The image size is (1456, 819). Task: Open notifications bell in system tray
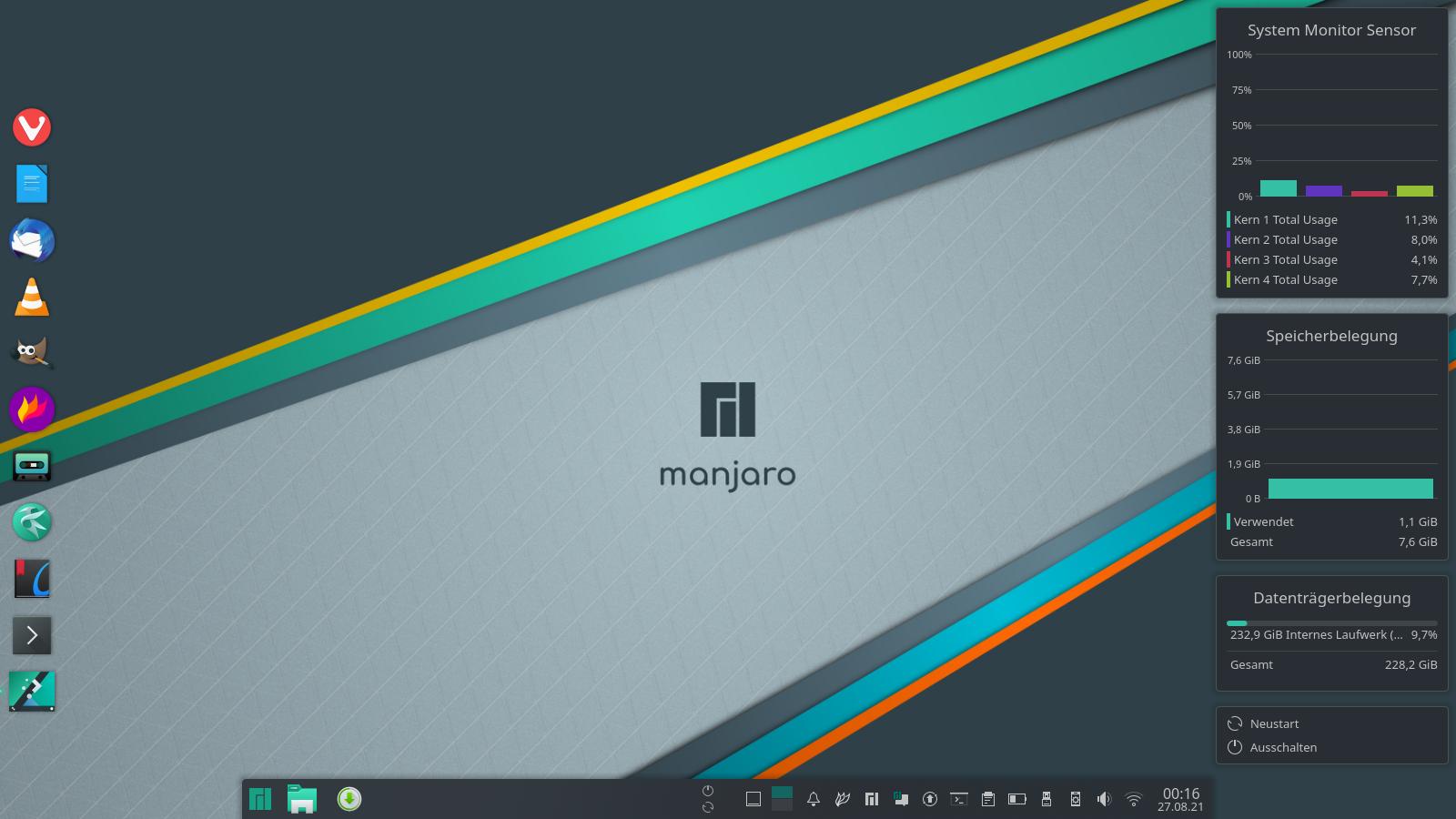pyautogui.click(x=814, y=799)
